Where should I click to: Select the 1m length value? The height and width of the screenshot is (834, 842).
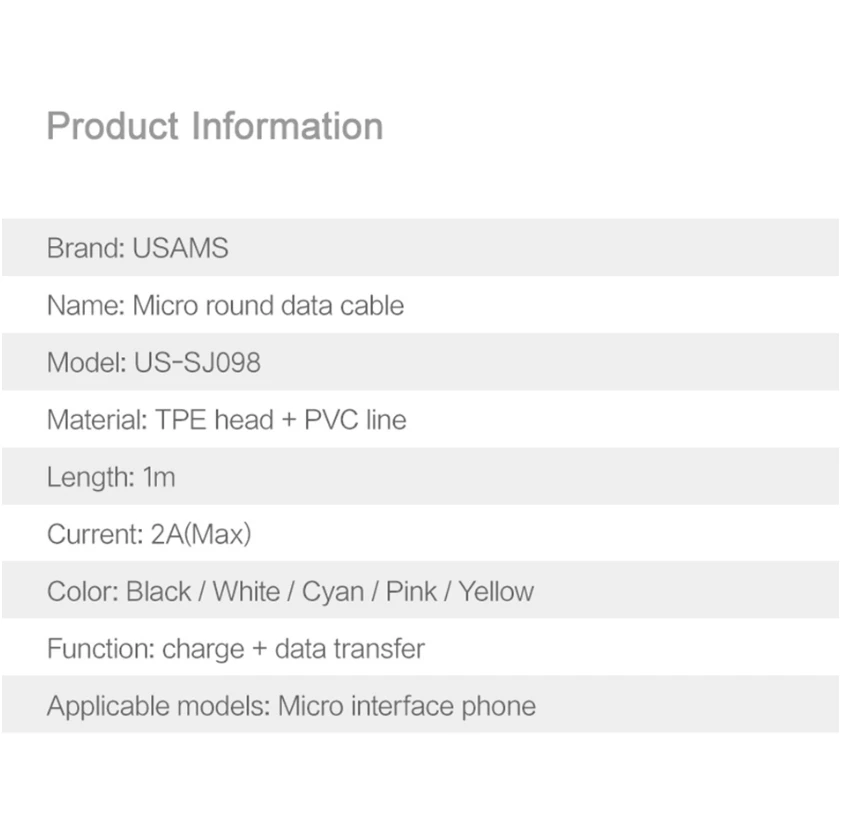159,477
